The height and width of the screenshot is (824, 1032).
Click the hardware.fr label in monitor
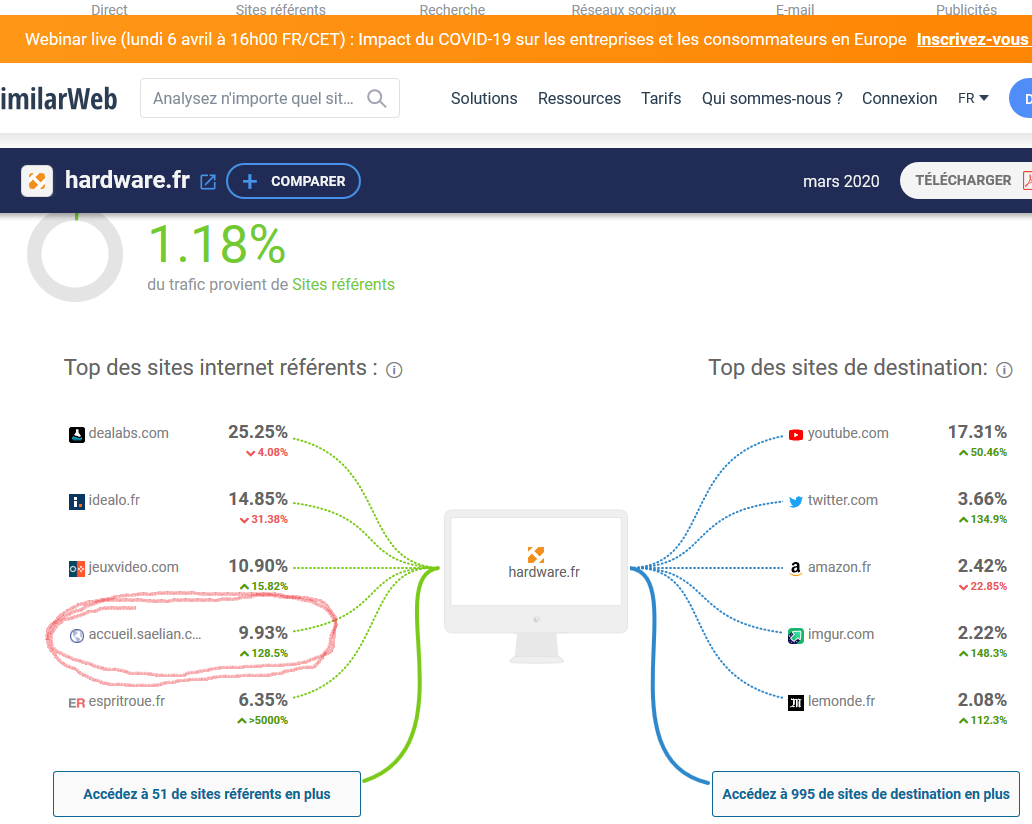(x=544, y=572)
